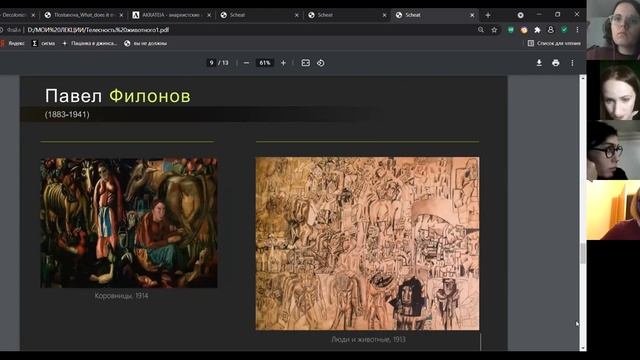Open the reading list button
Screen dimensions: 640x360
pyautogui.click(x=554, y=43)
